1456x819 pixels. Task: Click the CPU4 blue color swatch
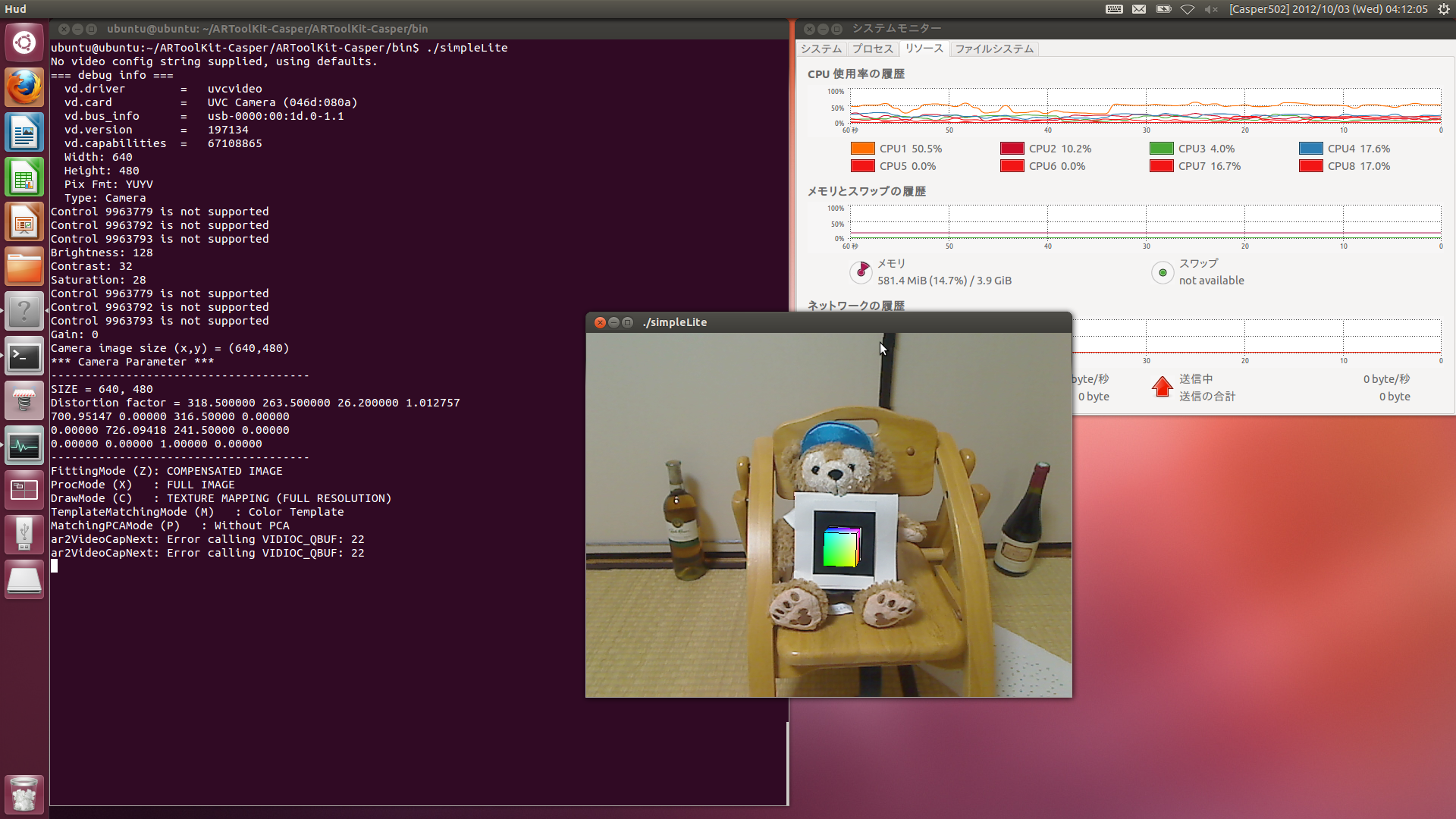1310,149
